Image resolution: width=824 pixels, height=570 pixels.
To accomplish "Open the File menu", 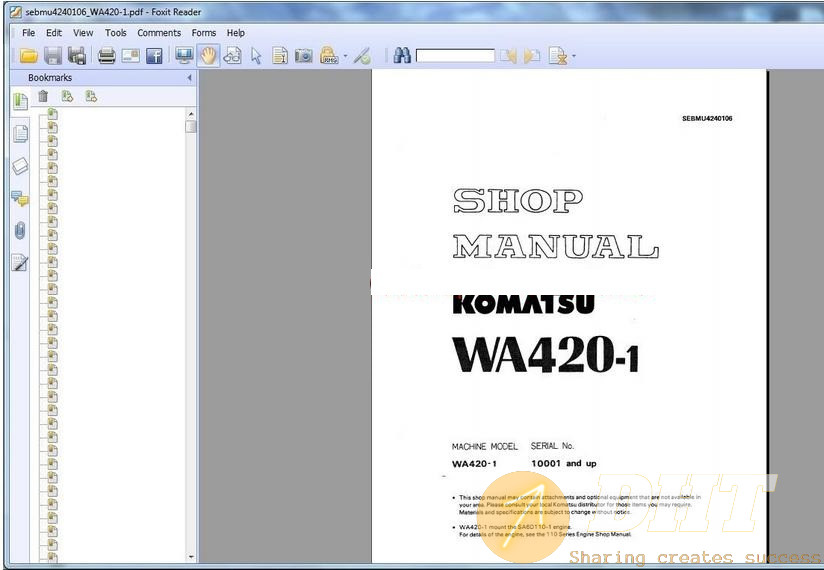I will (28, 33).
